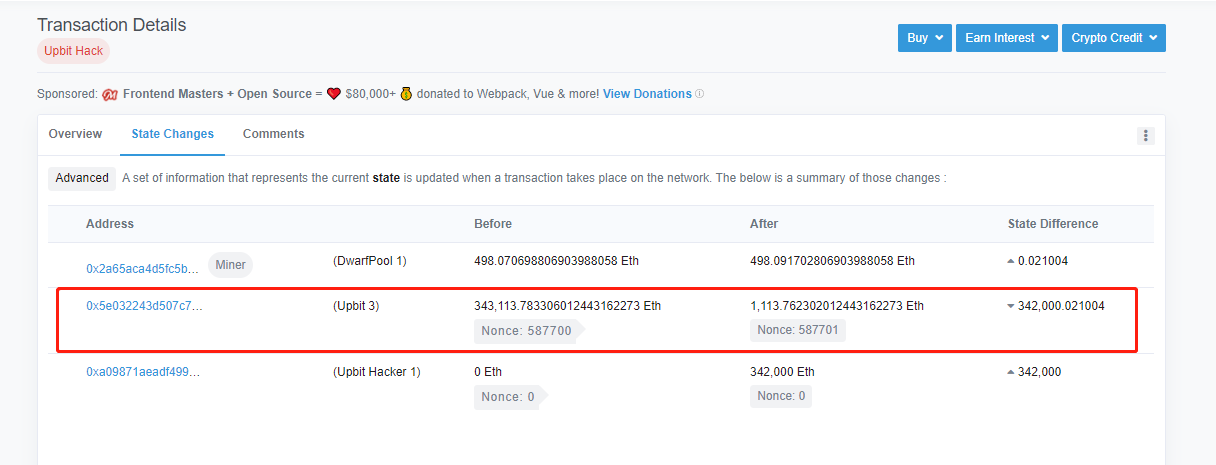Click the down arrow beside 342,000.021004 difference
This screenshot has height=465, width=1216.
(x=1011, y=307)
